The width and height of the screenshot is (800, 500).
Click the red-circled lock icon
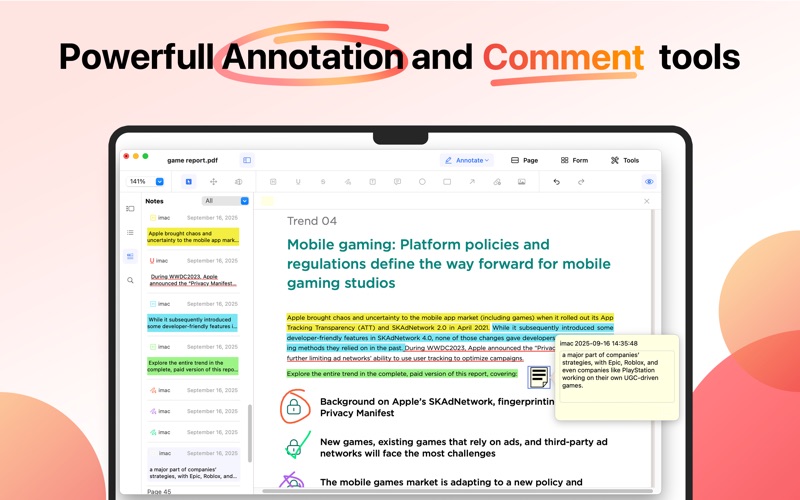pos(294,407)
